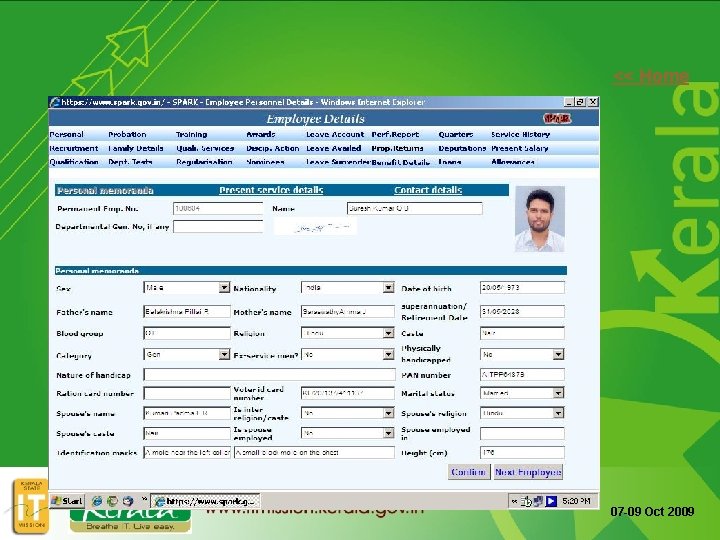
Task: Click the third quick launch taskbar icon
Action: click(x=128, y=501)
